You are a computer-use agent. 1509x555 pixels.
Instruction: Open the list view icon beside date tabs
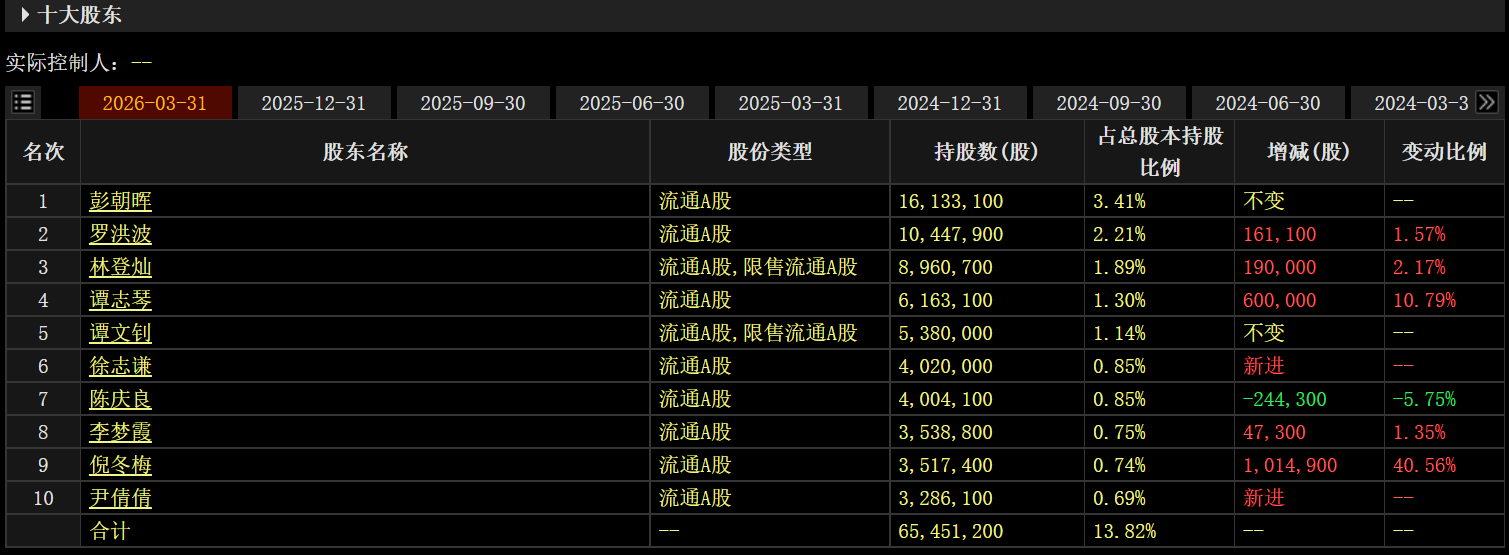(x=23, y=102)
